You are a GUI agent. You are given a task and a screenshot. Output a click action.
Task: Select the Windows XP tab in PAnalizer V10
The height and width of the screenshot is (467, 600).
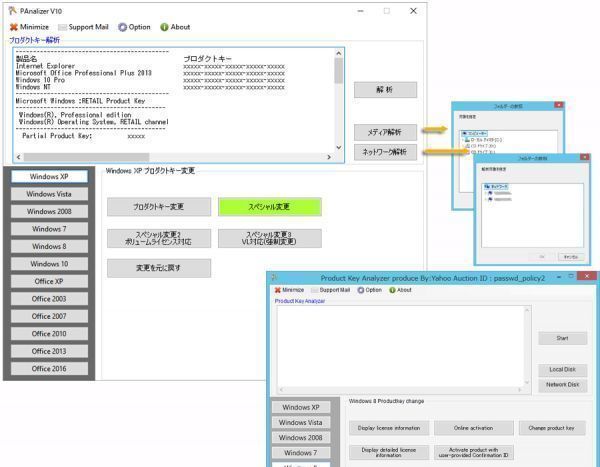coord(49,176)
